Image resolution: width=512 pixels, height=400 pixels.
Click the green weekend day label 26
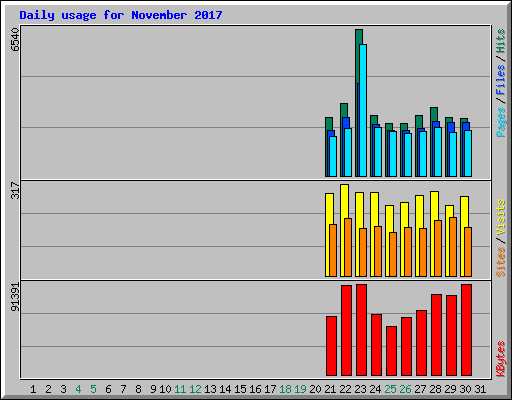tap(405, 389)
